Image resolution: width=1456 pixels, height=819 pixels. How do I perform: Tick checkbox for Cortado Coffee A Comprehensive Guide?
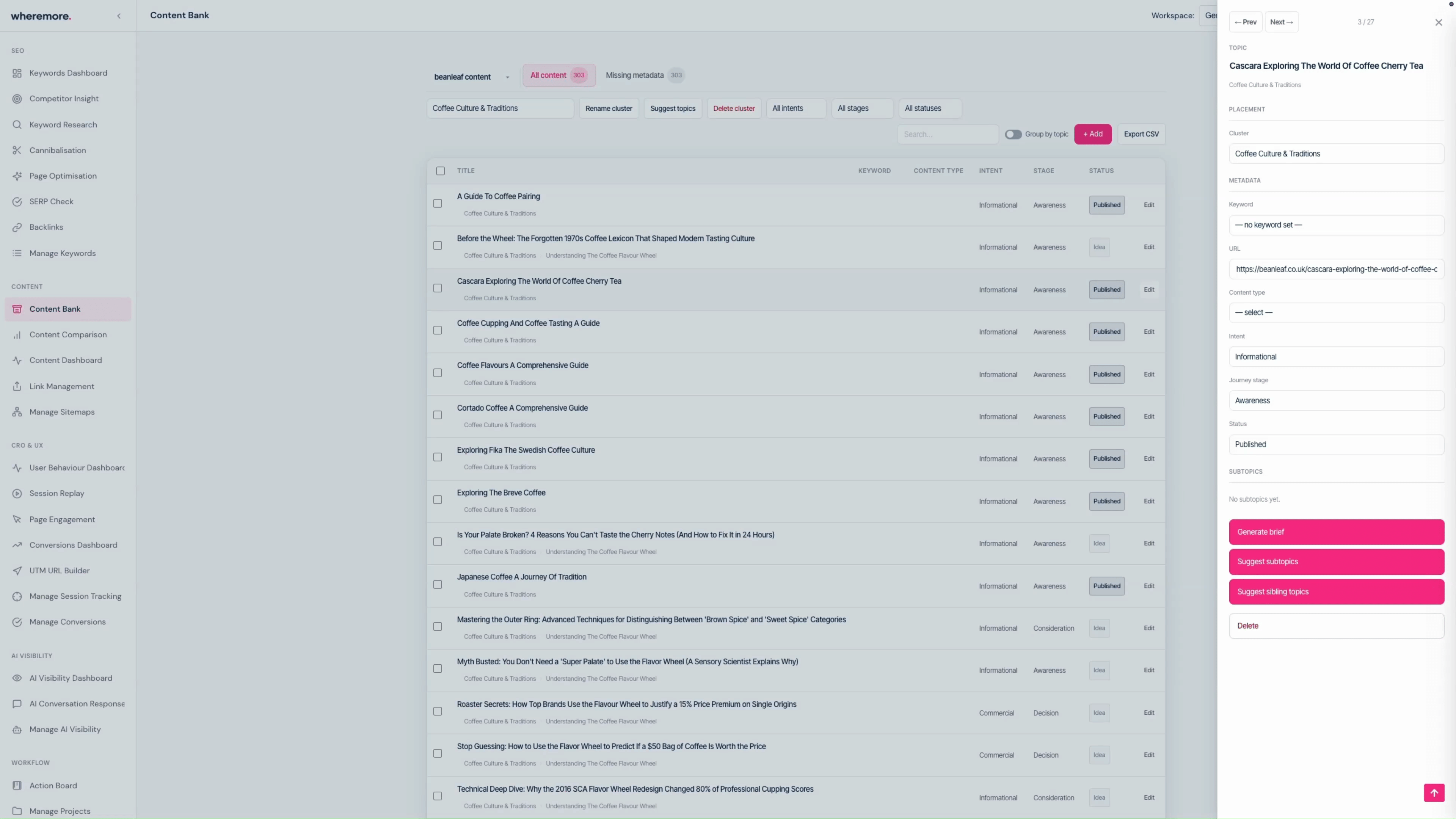438,415
